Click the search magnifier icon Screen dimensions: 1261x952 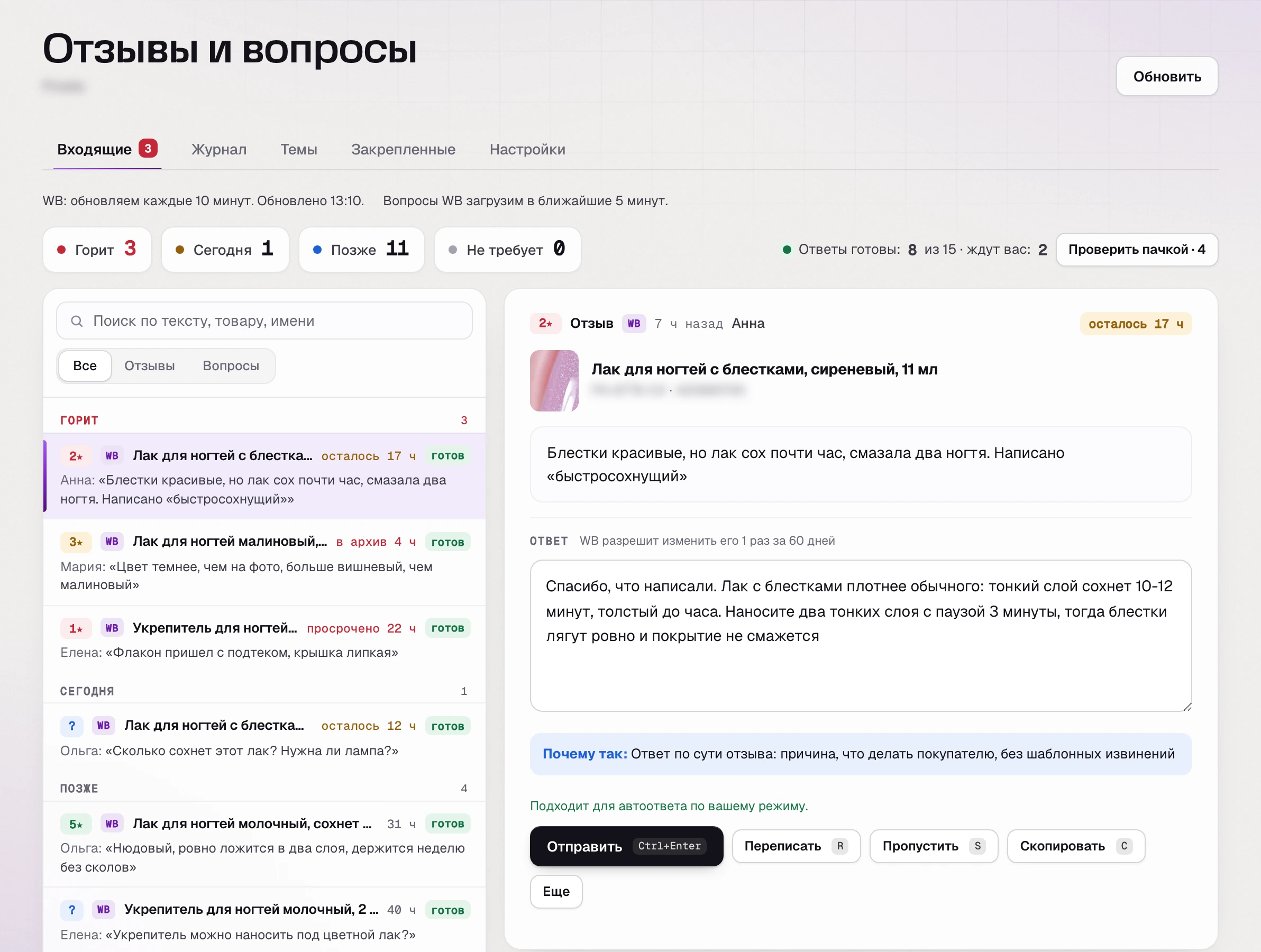[77, 321]
